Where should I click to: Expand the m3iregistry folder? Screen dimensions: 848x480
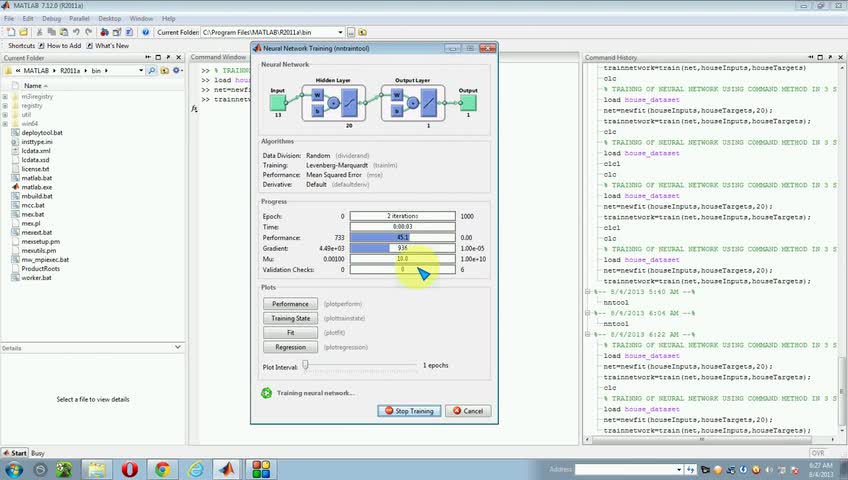[5, 97]
